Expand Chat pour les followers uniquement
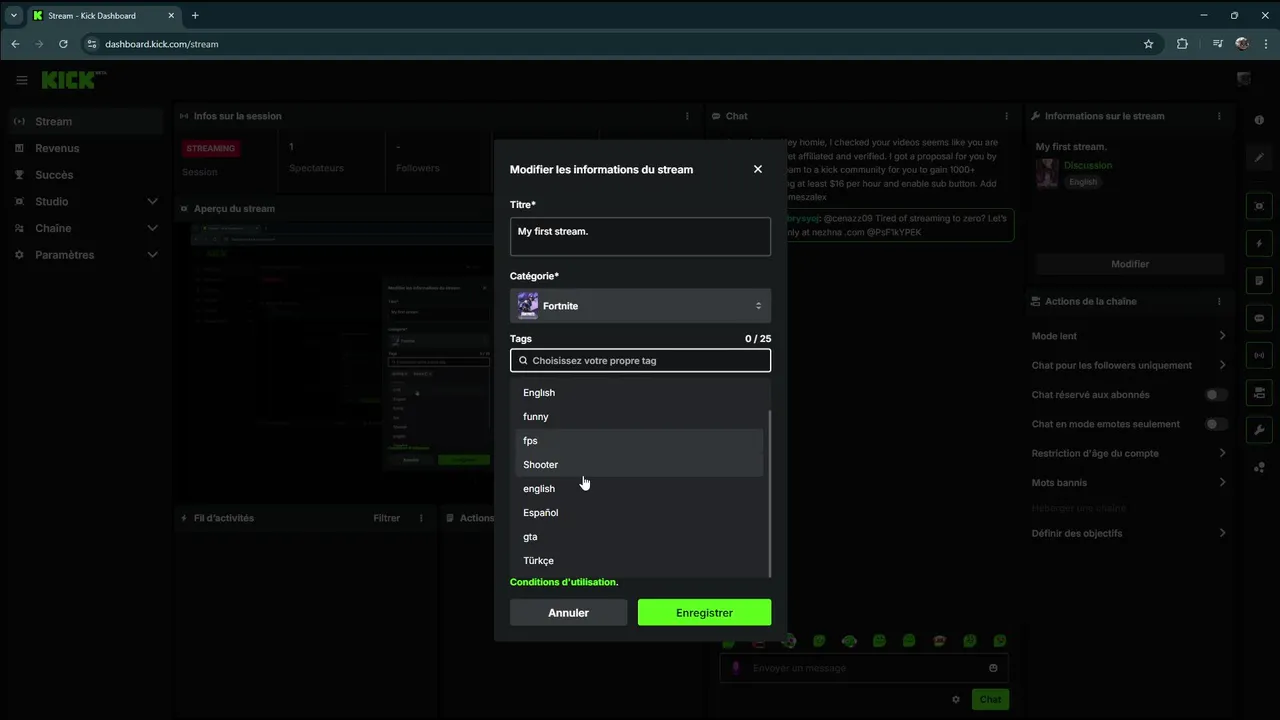 point(1222,365)
